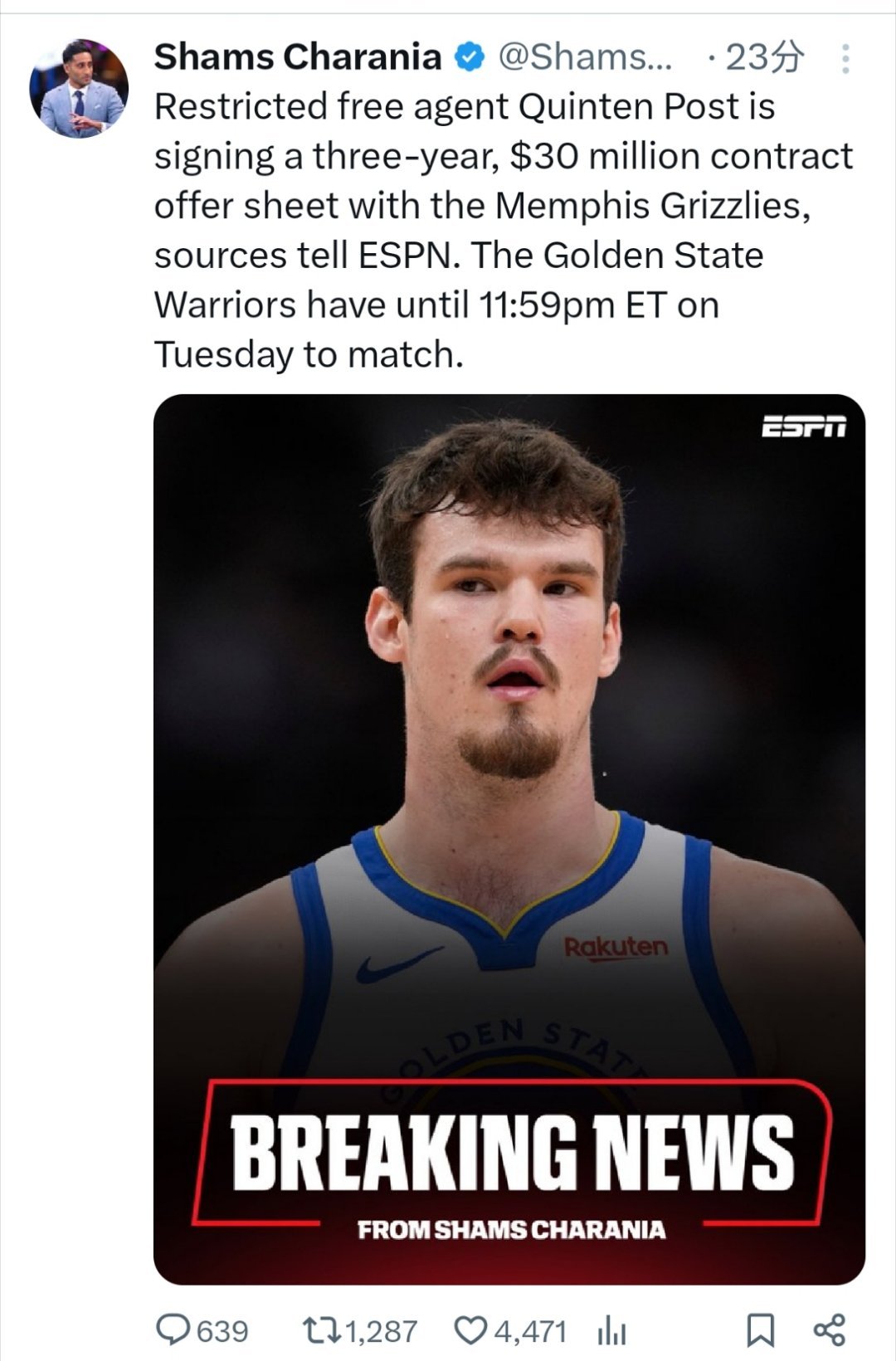Click the tweet text about Quinten Post
The width and height of the screenshot is (896, 1361).
(504, 230)
